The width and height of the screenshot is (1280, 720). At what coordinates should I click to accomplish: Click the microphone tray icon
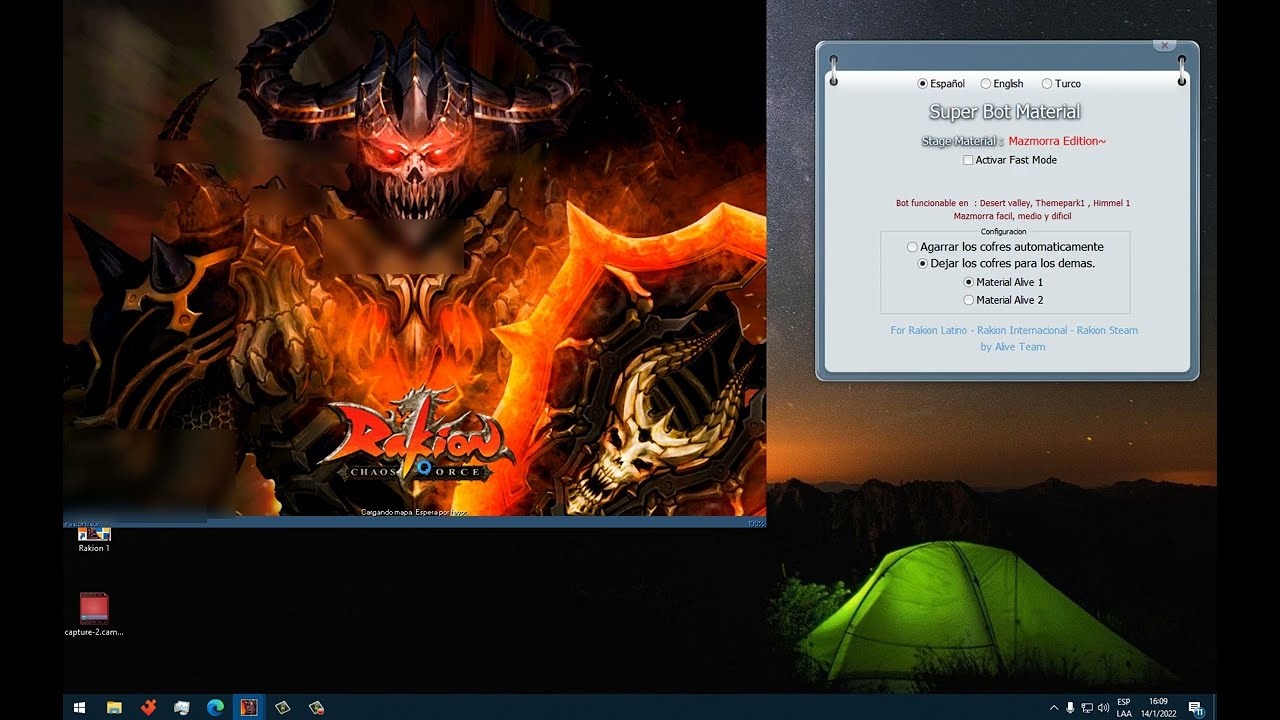click(1070, 707)
